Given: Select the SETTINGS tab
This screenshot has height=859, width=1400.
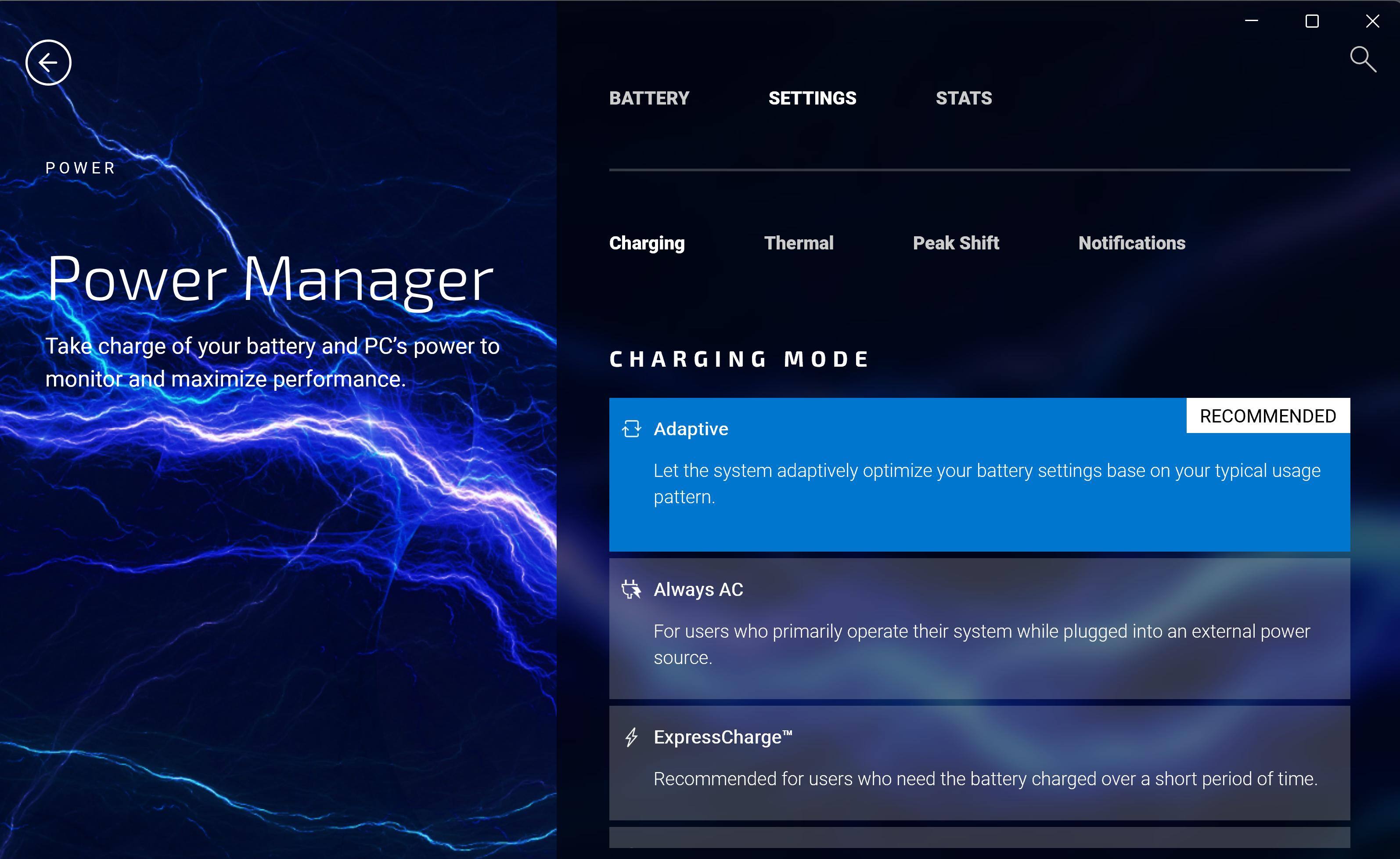Looking at the screenshot, I should coord(812,98).
